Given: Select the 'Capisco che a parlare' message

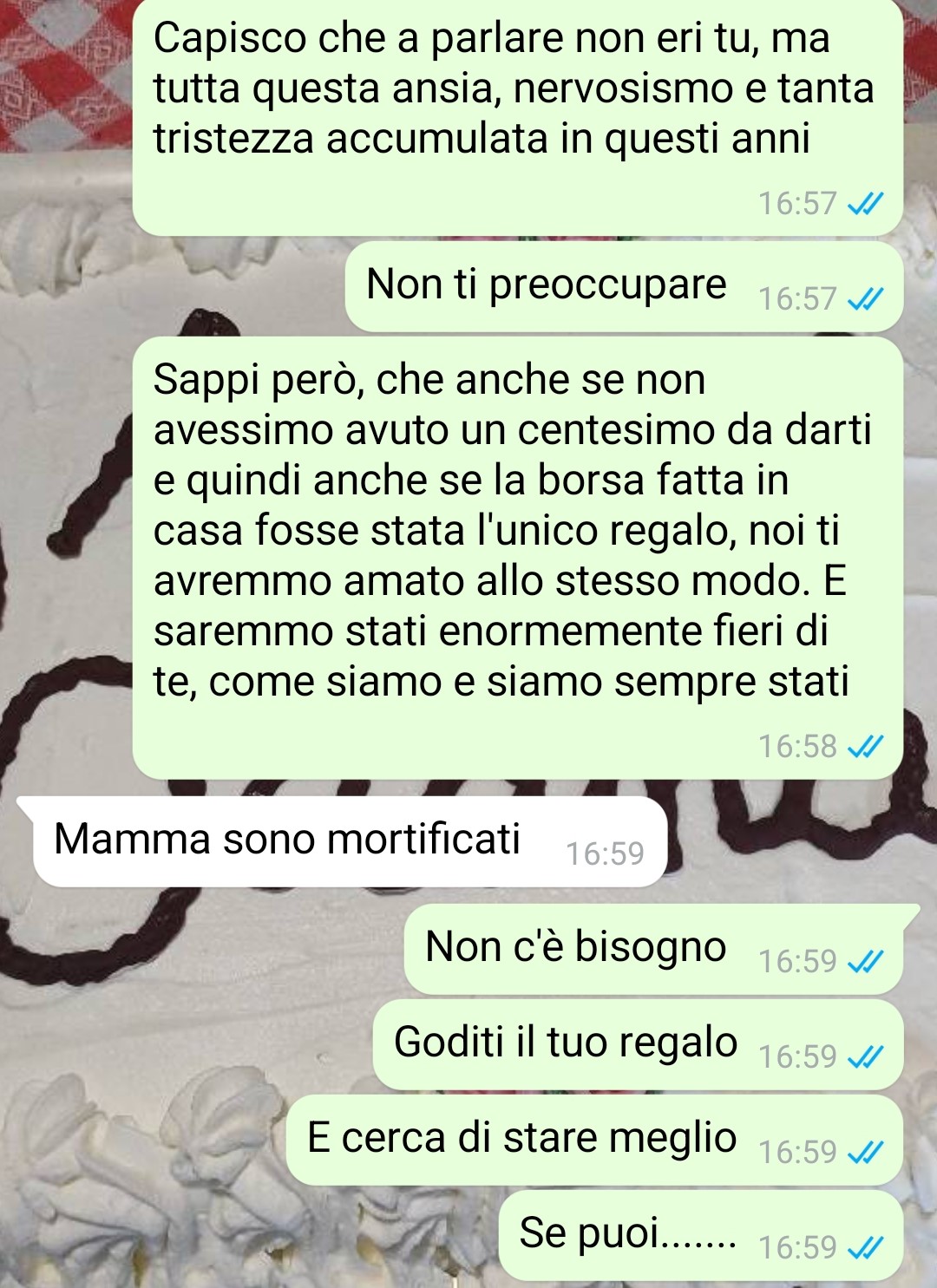Looking at the screenshot, I should tap(517, 116).
